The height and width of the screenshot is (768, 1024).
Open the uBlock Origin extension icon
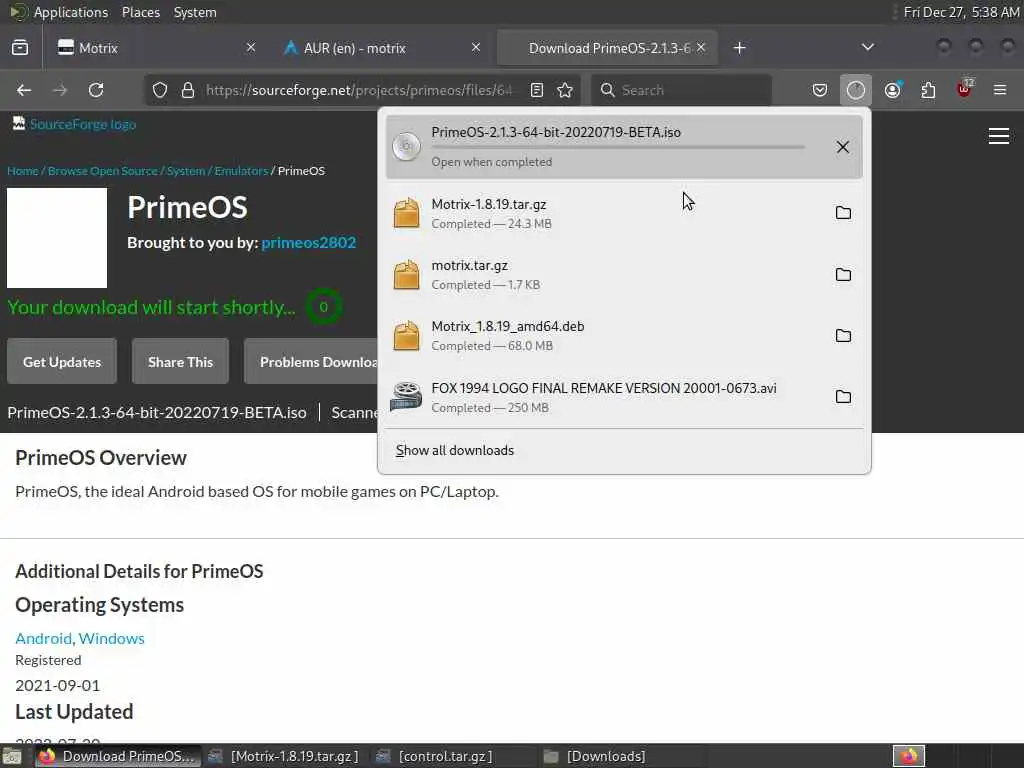coord(965,89)
